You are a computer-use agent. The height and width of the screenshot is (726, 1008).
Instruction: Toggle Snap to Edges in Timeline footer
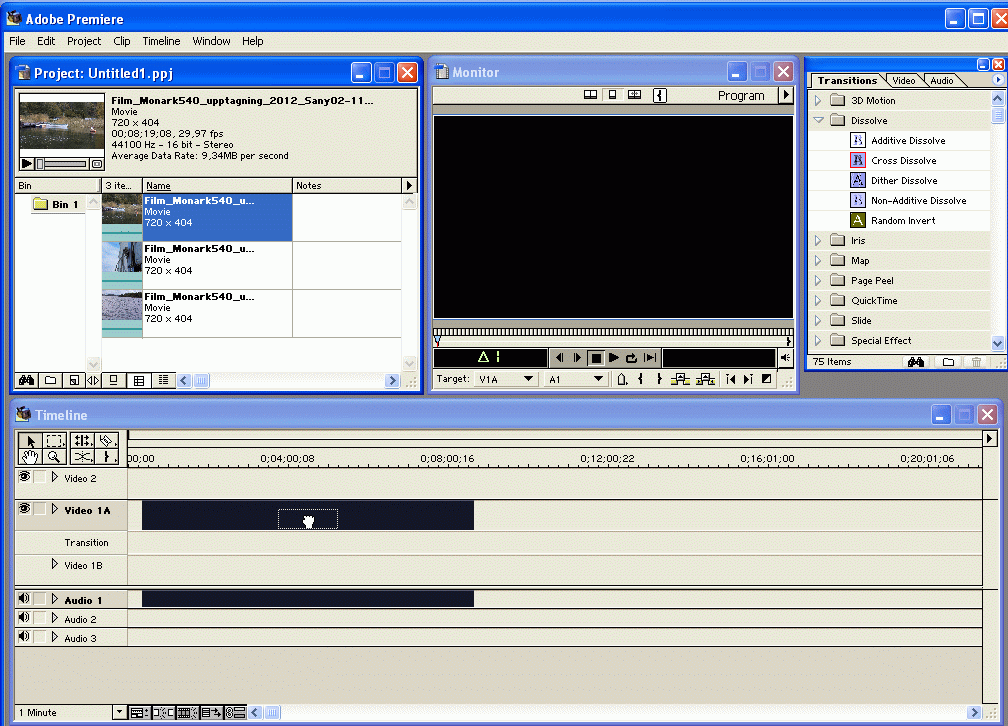(163, 712)
